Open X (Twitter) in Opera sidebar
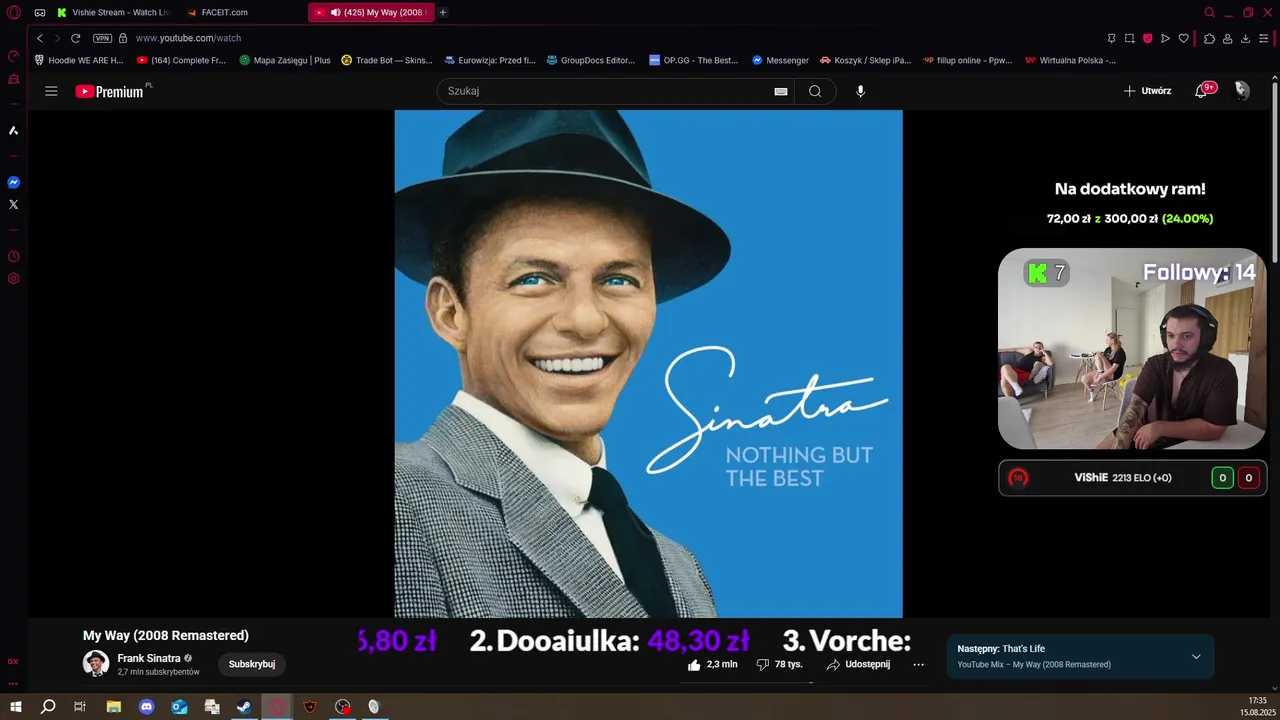The image size is (1280, 720). [x=14, y=204]
